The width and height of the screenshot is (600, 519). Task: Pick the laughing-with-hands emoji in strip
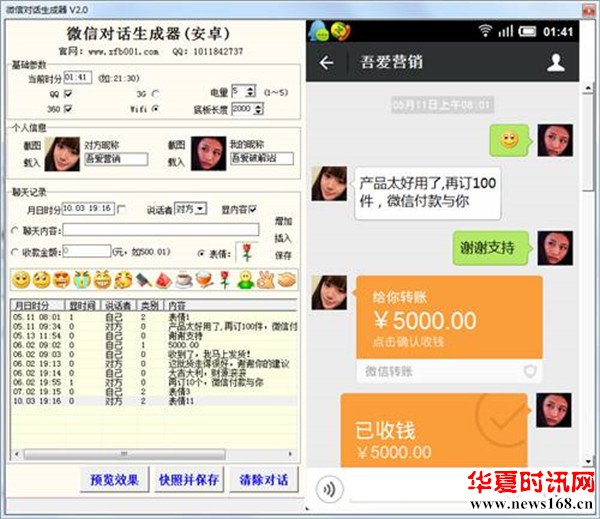pyautogui.click(x=123, y=280)
